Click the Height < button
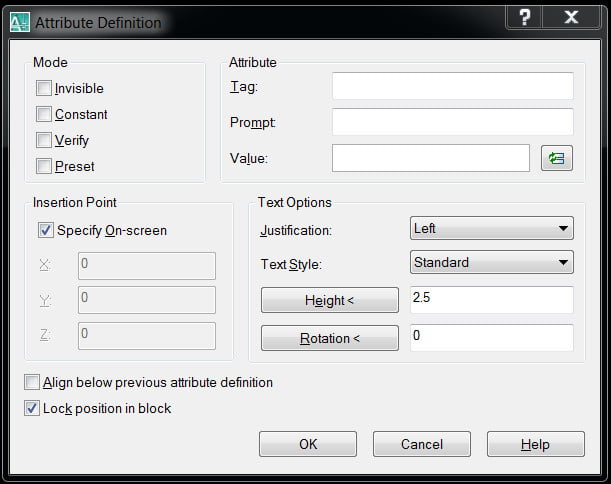The height and width of the screenshot is (484, 611). (x=330, y=300)
